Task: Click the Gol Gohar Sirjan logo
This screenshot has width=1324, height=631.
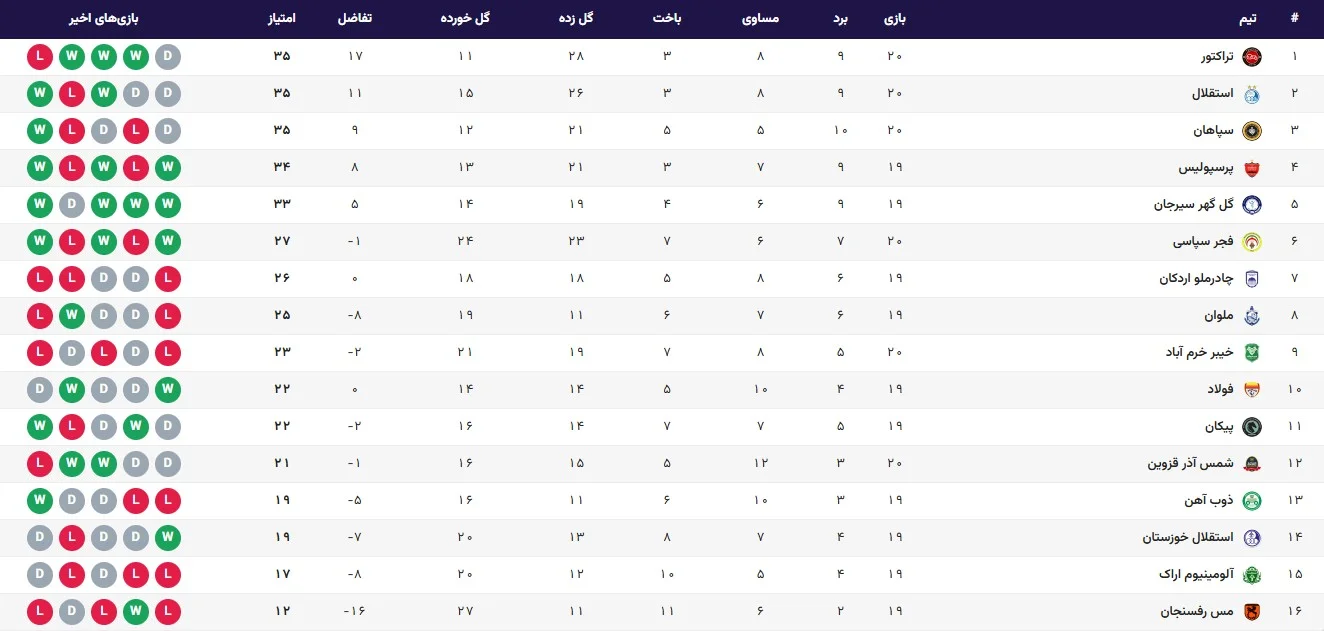Action: pyautogui.click(x=1251, y=205)
